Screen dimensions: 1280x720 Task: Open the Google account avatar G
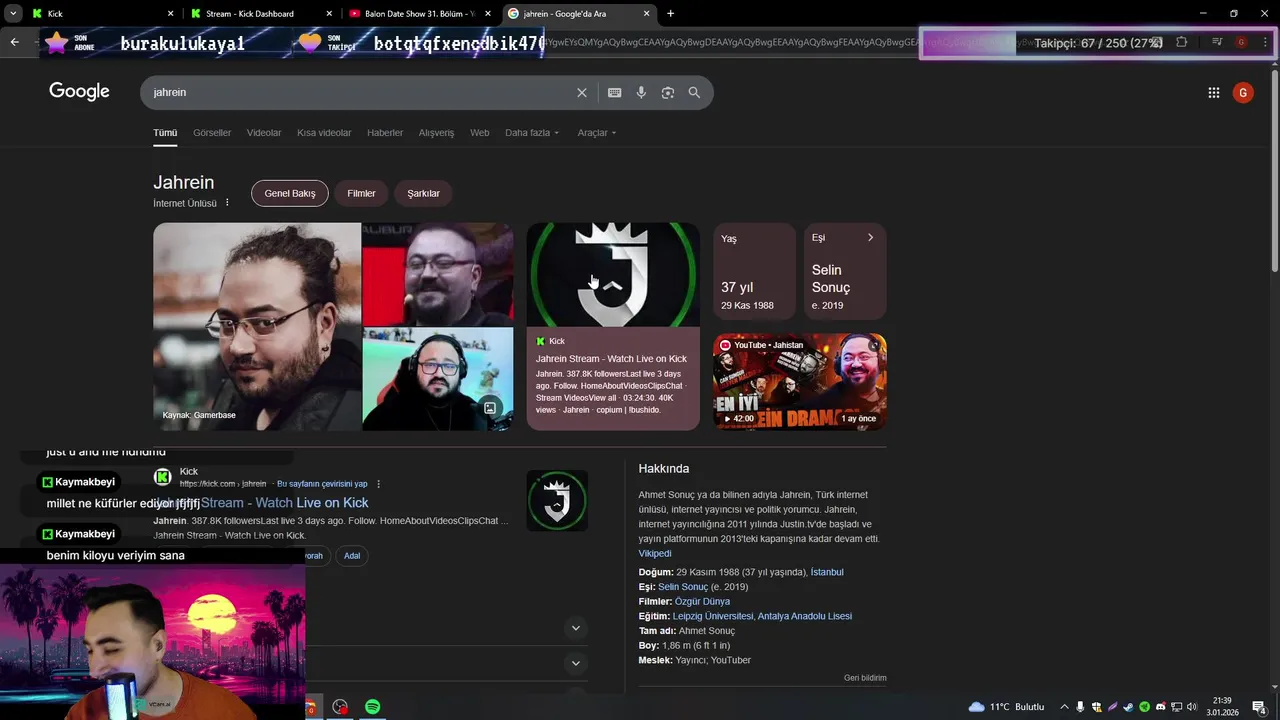1243,93
